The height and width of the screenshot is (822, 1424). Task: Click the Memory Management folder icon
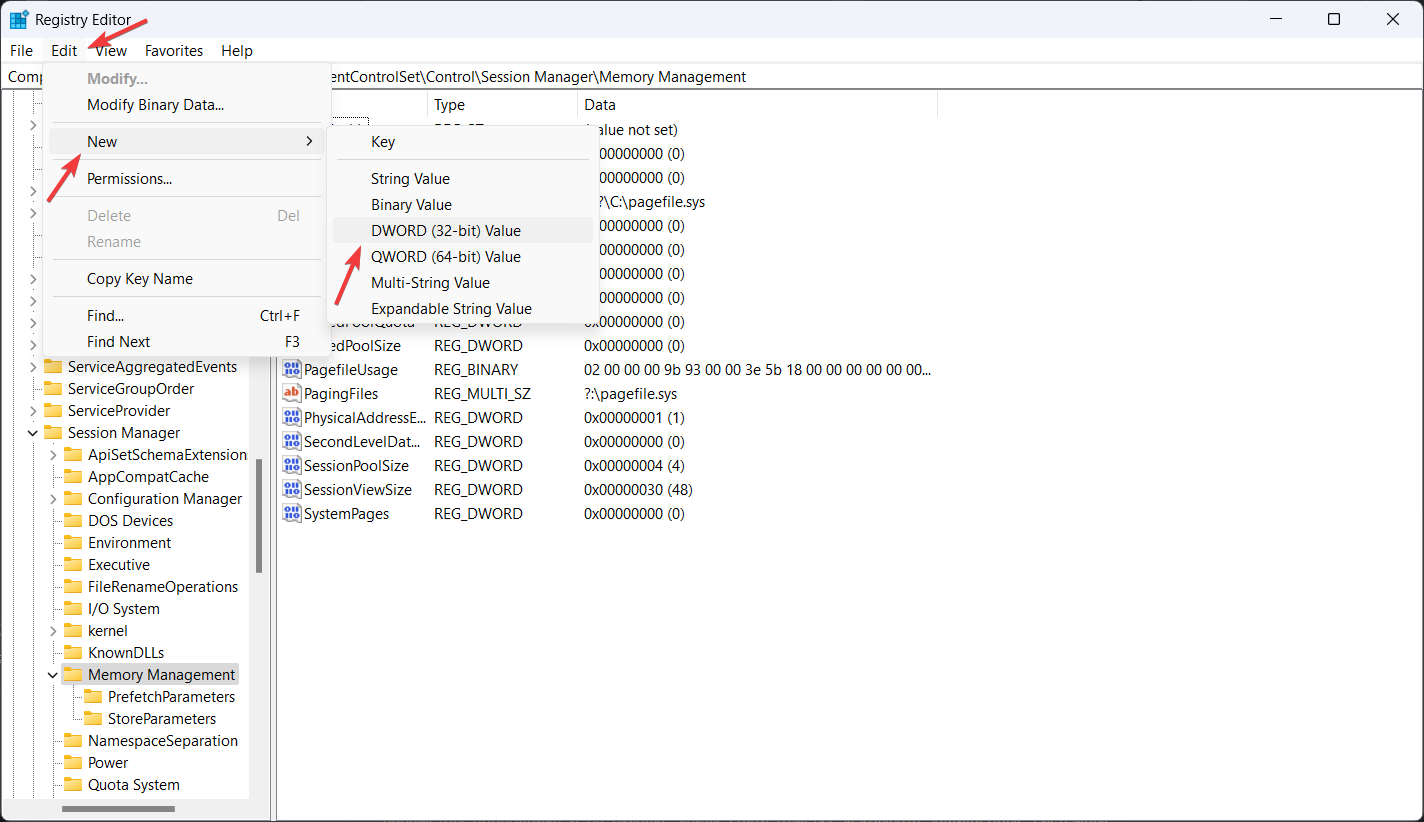[72, 675]
